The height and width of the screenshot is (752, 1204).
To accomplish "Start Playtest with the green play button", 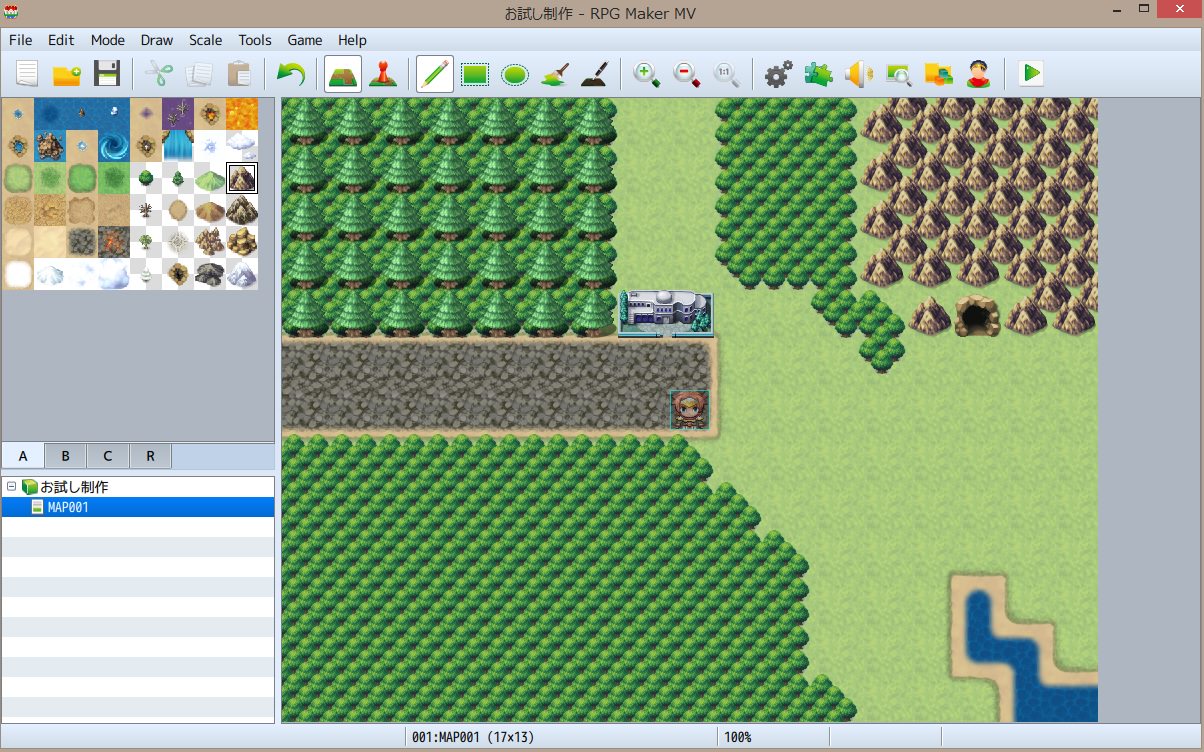I will pos(1031,74).
